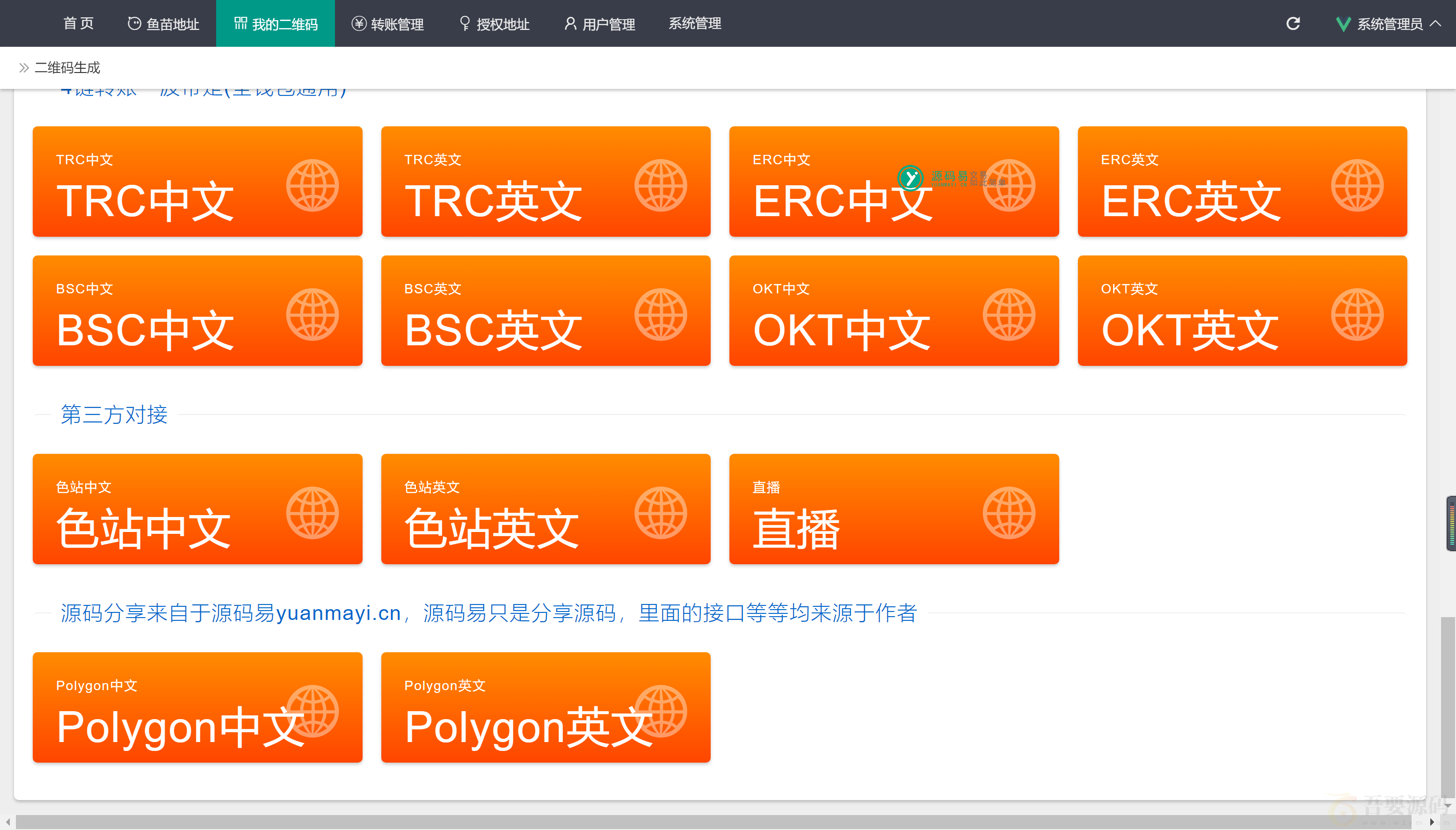
Task: Open the BSC中文 card
Action: 197,311
